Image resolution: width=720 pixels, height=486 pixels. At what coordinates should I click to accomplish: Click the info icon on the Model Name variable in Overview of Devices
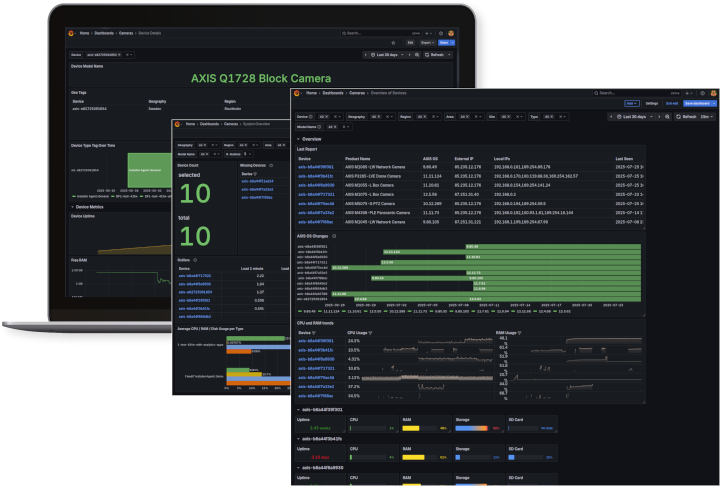(319, 127)
